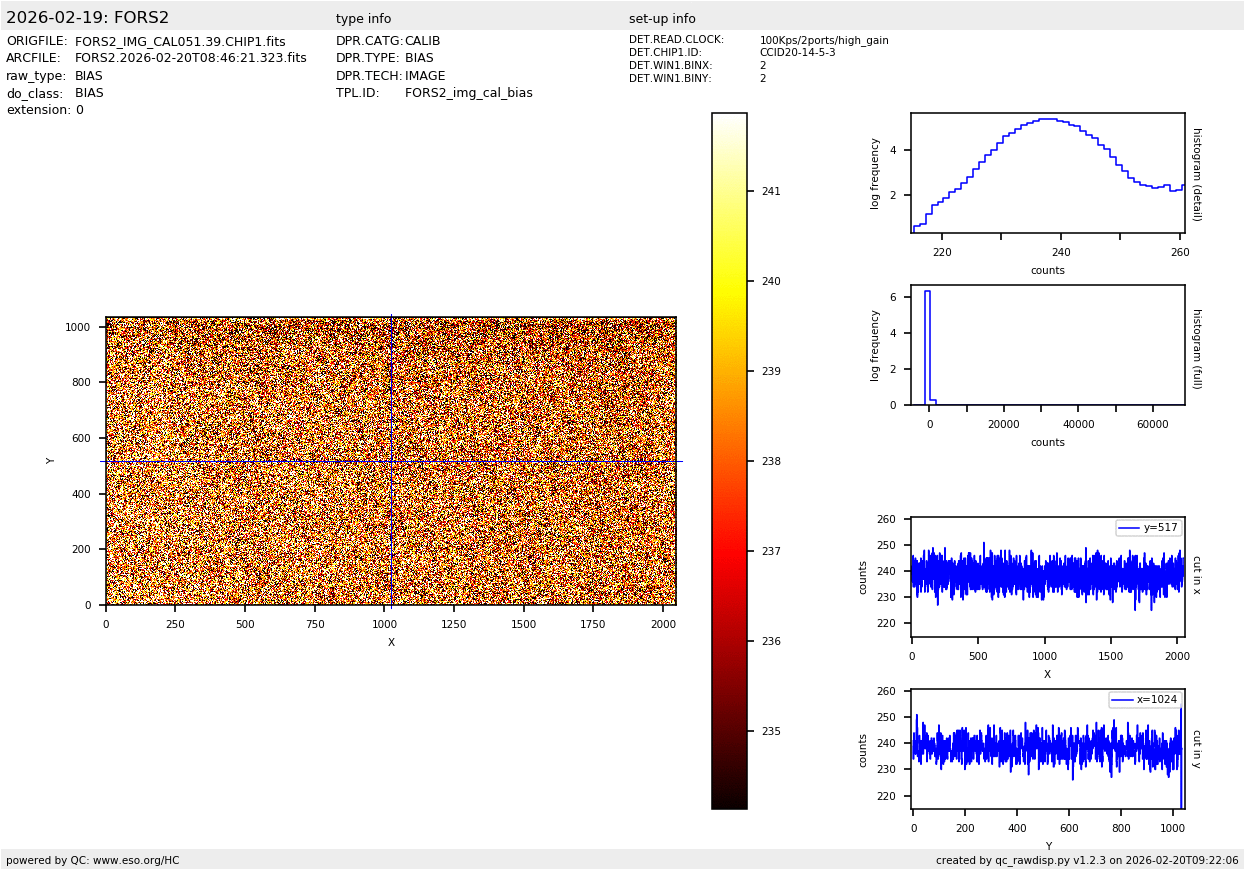
Task: Select the type info header
Action: [x=363, y=19]
